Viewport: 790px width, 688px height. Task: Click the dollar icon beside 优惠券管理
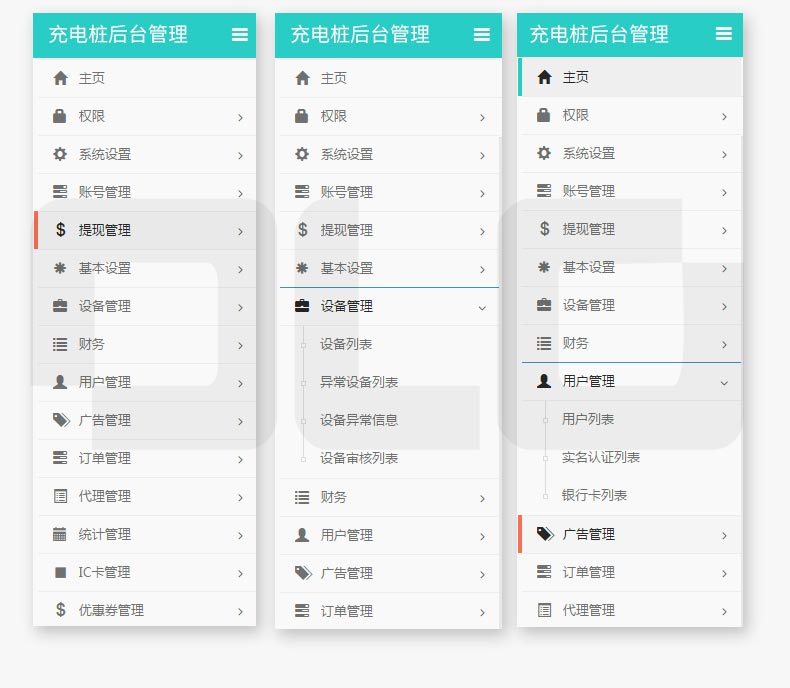click(60, 610)
